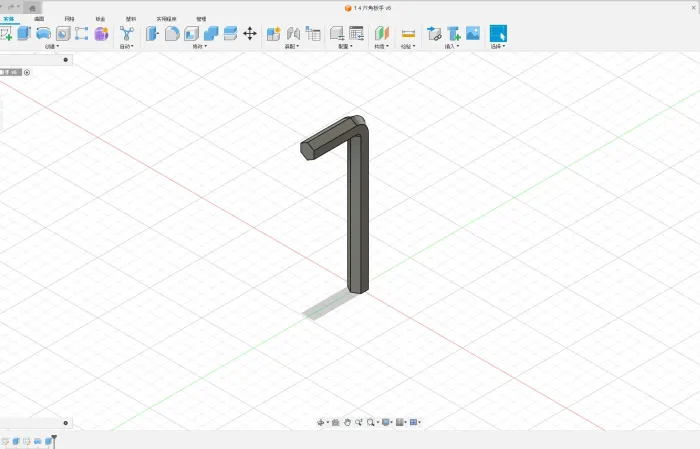
Task: Open the 自动 dropdown menu
Action: coord(127,46)
